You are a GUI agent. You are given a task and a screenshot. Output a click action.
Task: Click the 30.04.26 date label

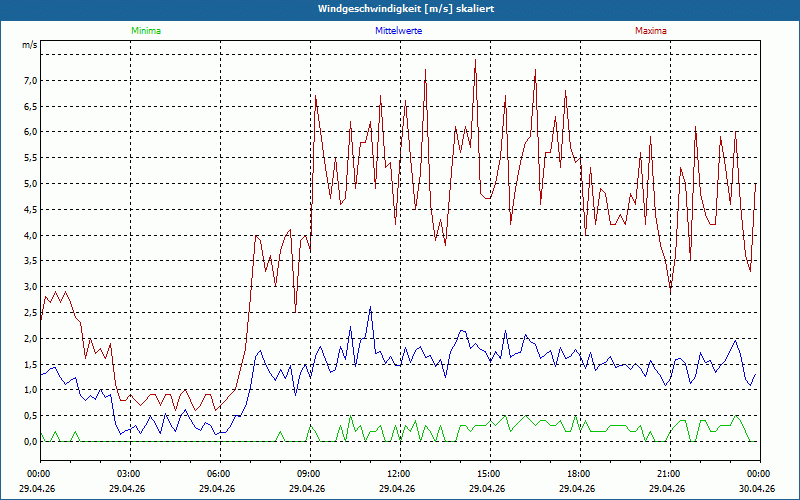pos(757,488)
